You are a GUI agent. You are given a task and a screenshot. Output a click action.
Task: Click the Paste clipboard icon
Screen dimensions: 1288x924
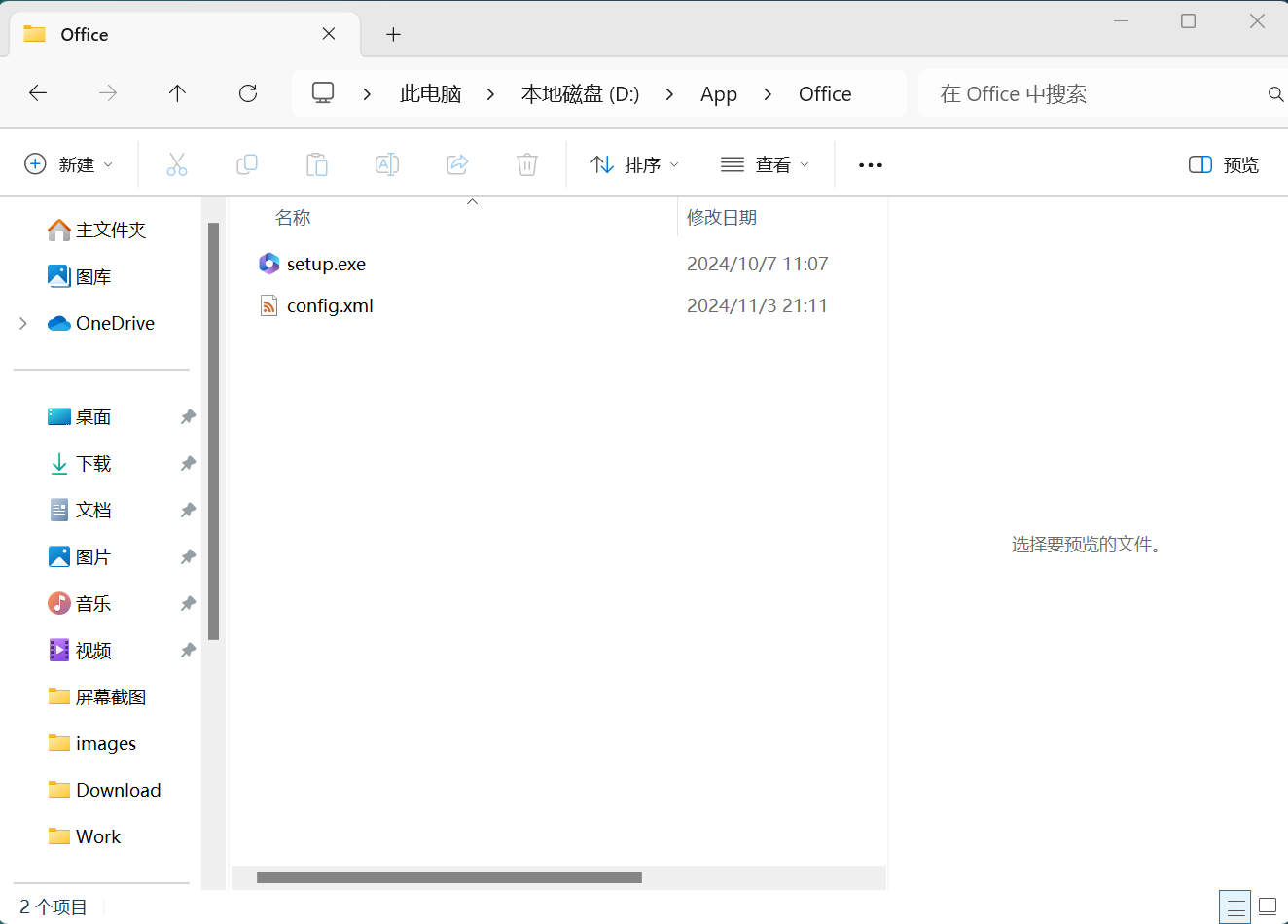(317, 164)
